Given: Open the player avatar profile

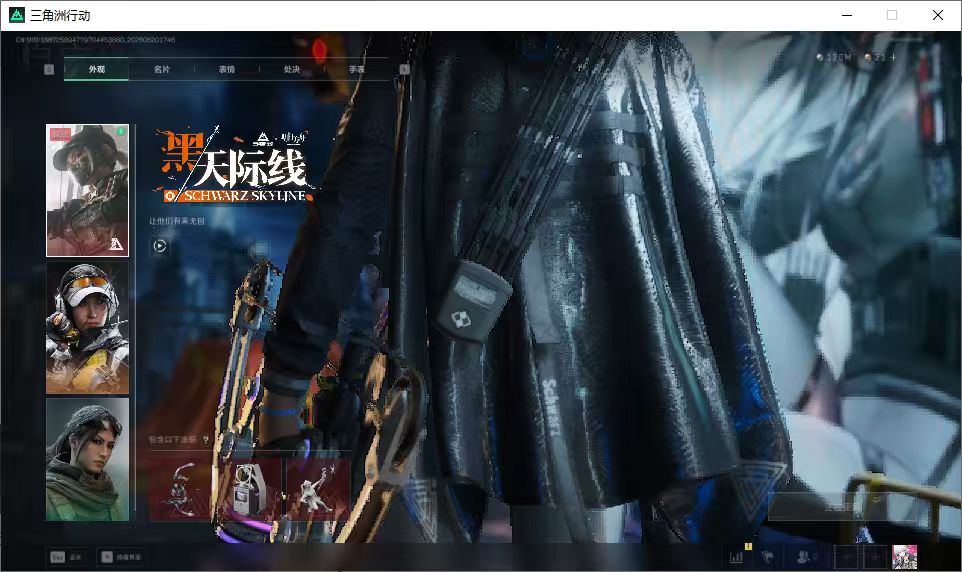Looking at the screenshot, I should pyautogui.click(x=904, y=557).
